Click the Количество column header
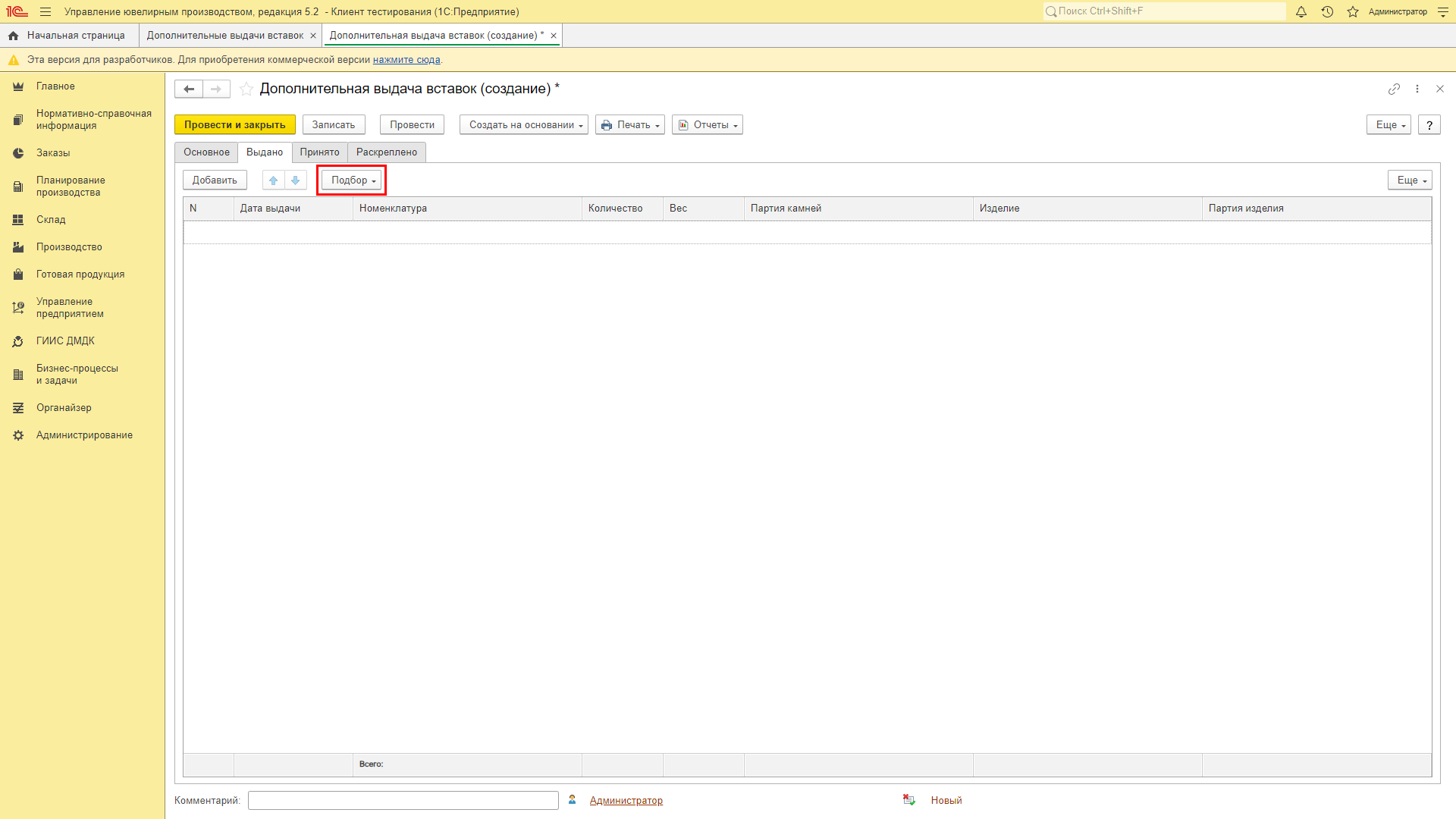The width and height of the screenshot is (1456, 819). tap(623, 209)
